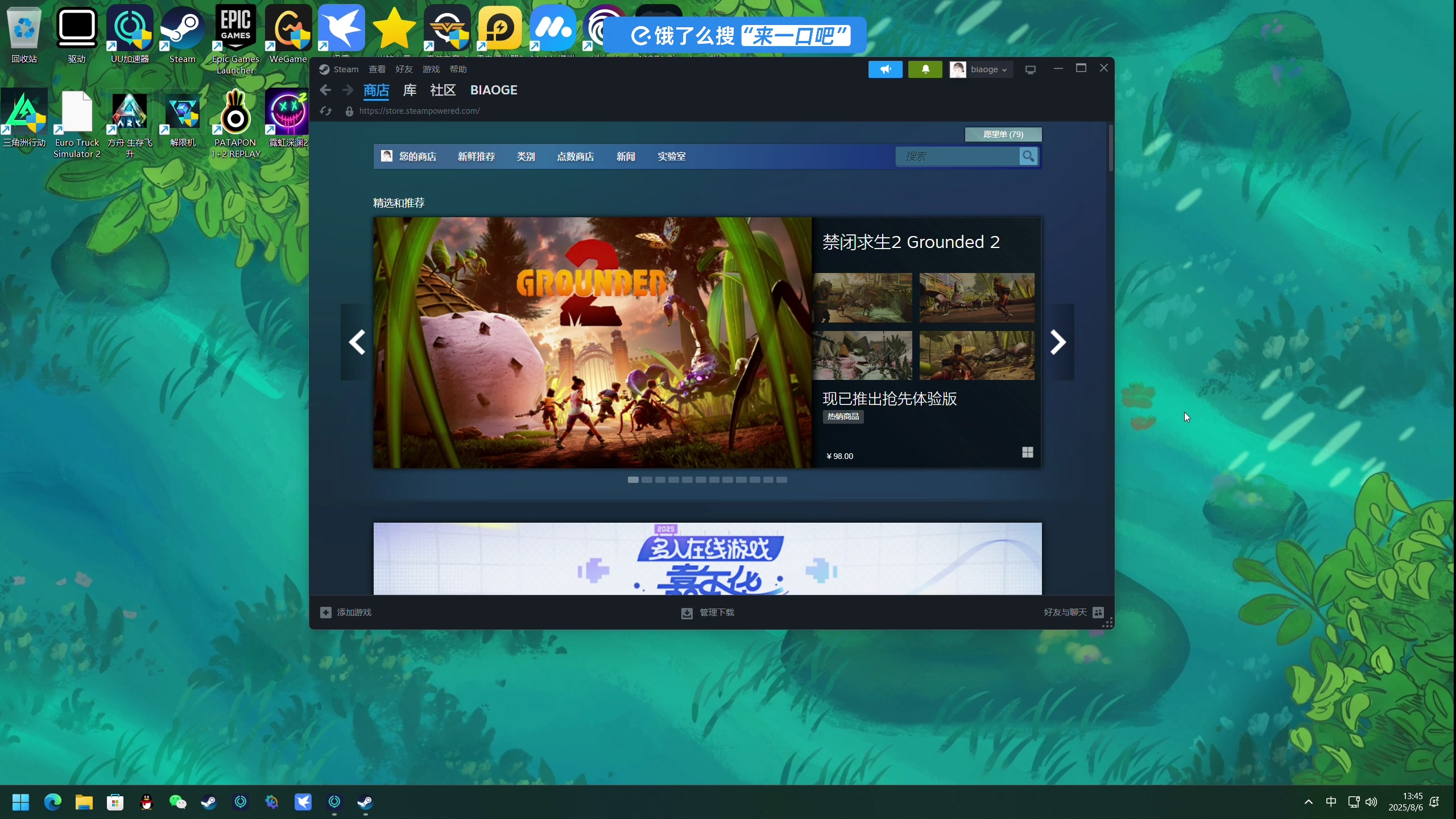Switch to the 库 library tab

409,90
